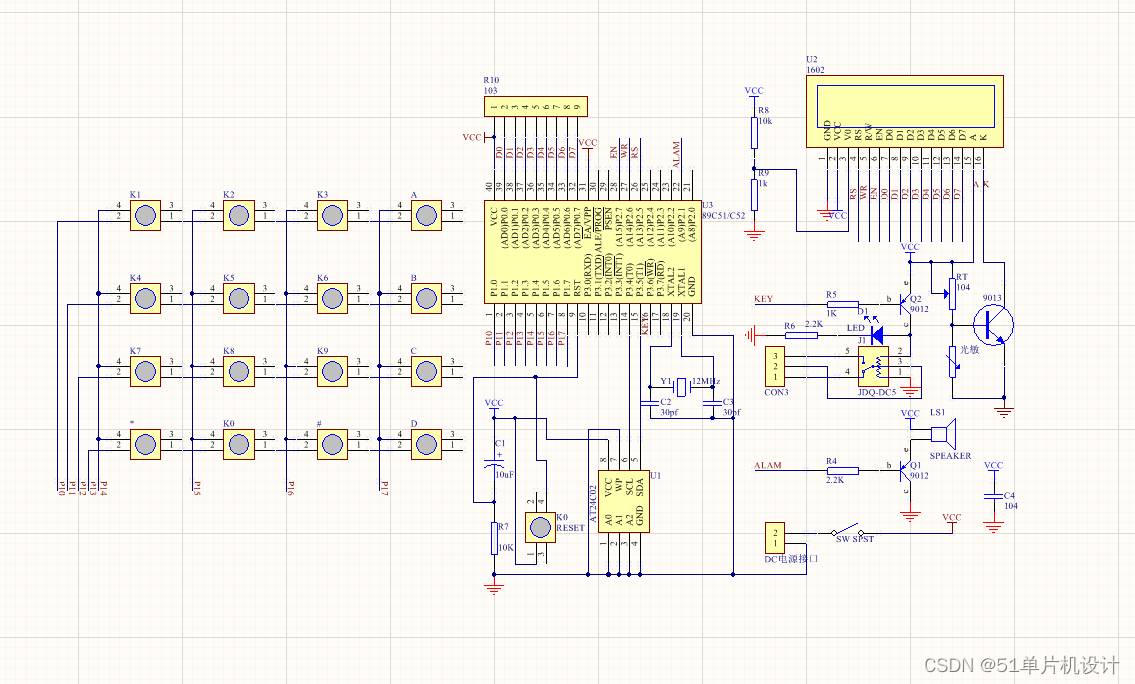Select the 9013 transistor symbol
Image resolution: width=1135 pixels, height=684 pixels.
tap(993, 325)
